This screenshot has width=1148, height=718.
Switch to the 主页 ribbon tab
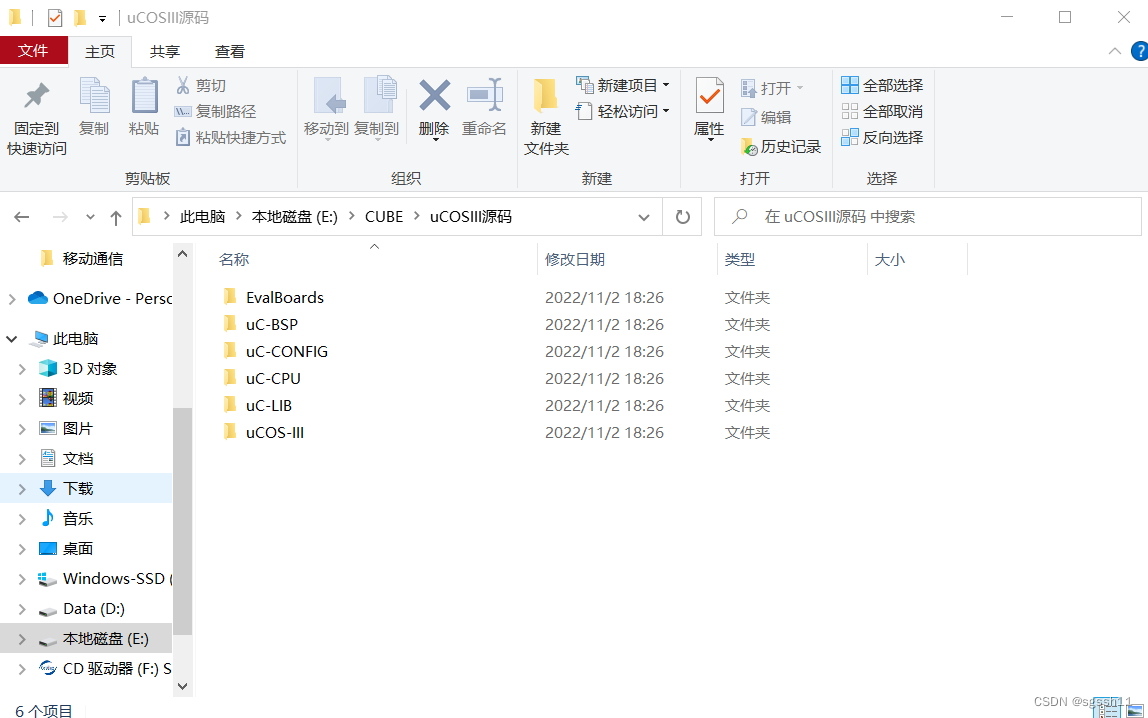point(100,51)
